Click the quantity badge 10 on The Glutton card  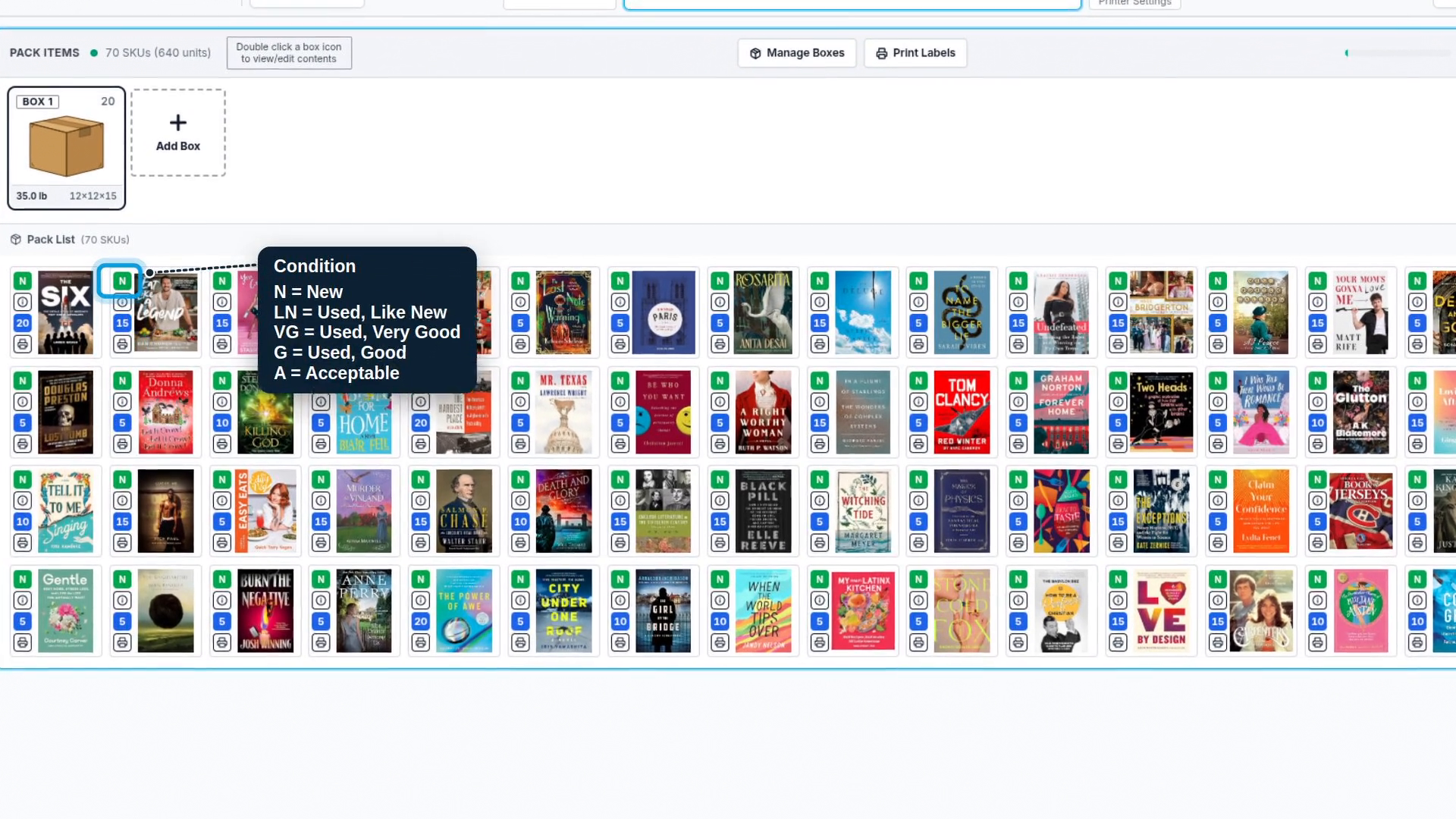pyautogui.click(x=1317, y=422)
